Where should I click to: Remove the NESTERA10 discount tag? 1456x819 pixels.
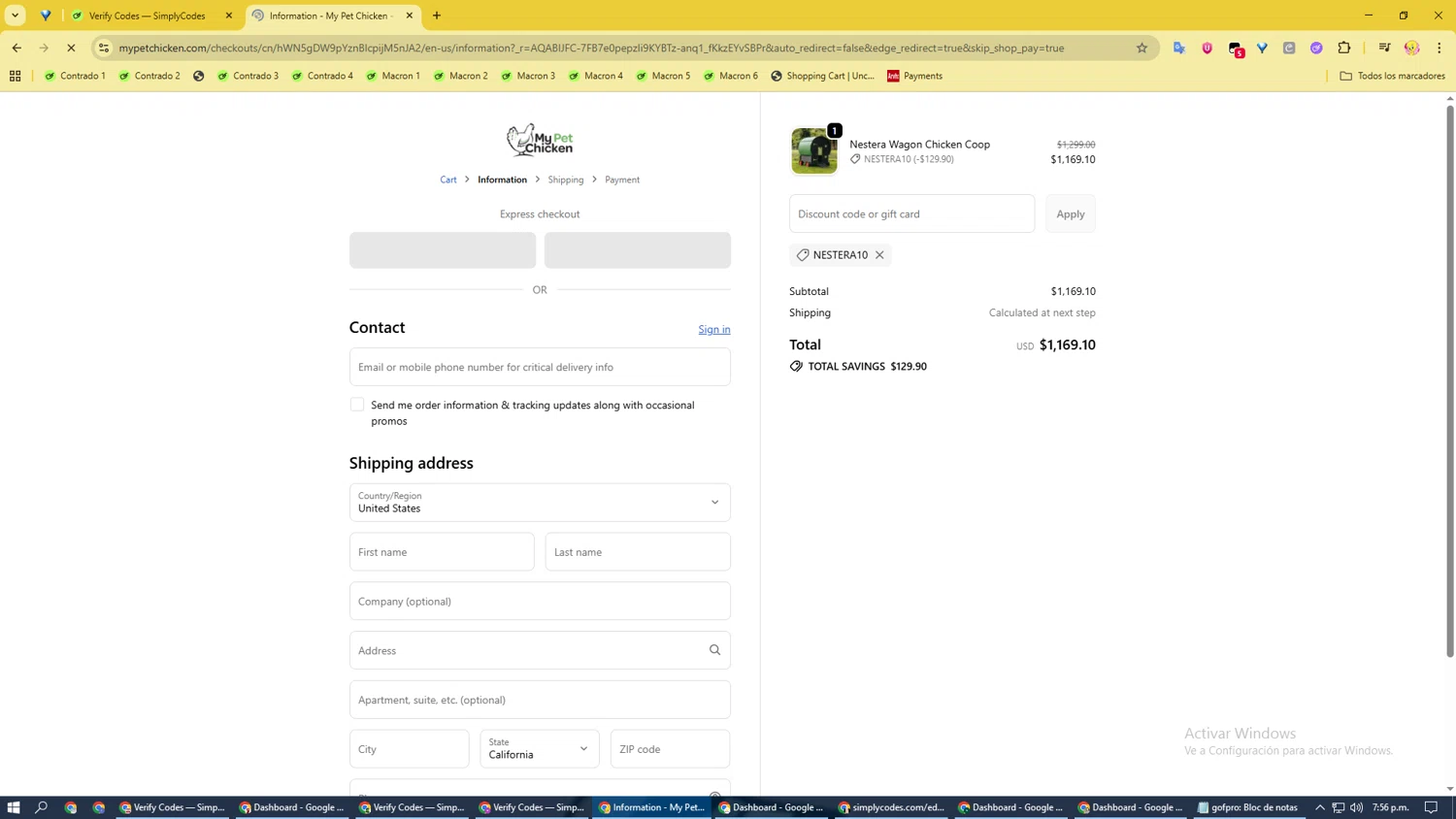click(x=879, y=255)
